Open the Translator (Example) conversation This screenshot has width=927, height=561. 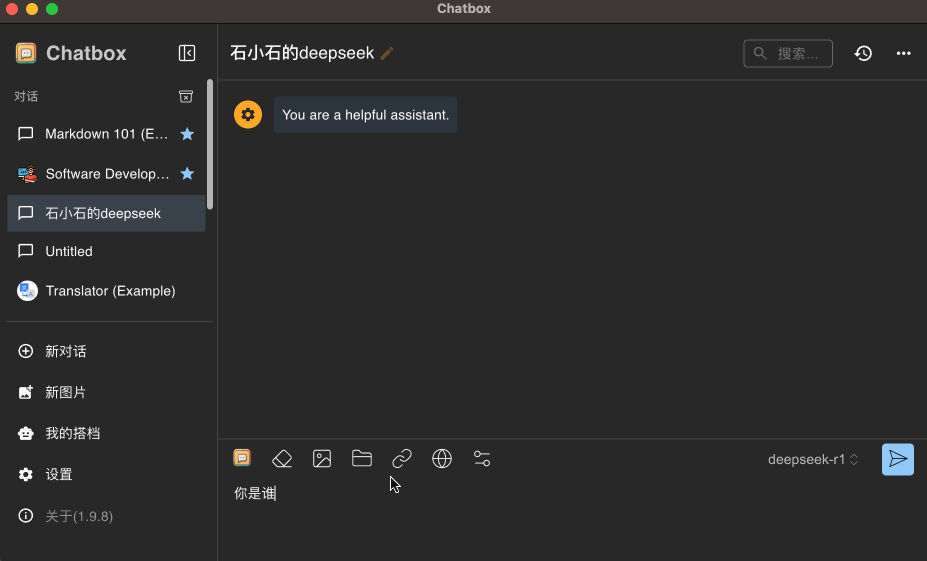click(x=106, y=291)
